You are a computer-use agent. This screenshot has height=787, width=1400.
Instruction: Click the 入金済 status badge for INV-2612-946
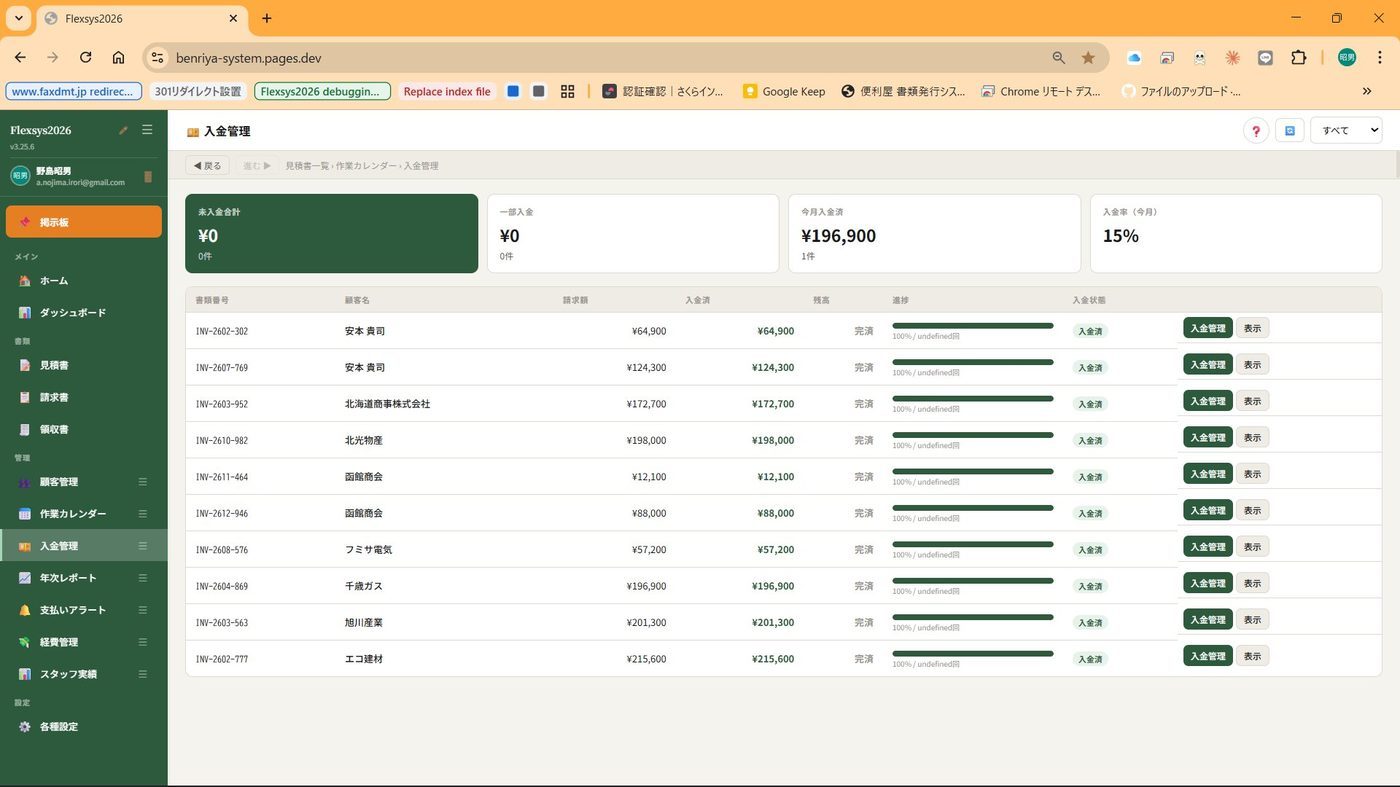click(x=1091, y=513)
